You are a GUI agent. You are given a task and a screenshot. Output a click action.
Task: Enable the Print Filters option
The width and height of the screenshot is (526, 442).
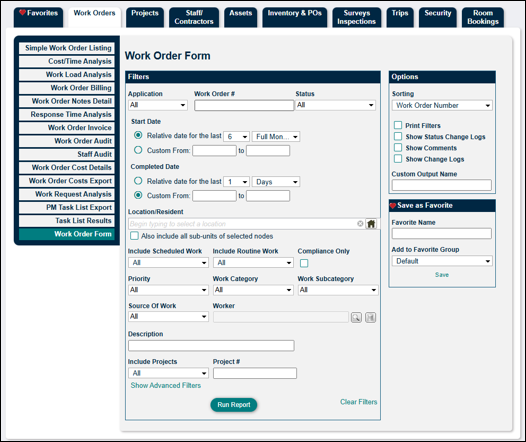point(398,125)
